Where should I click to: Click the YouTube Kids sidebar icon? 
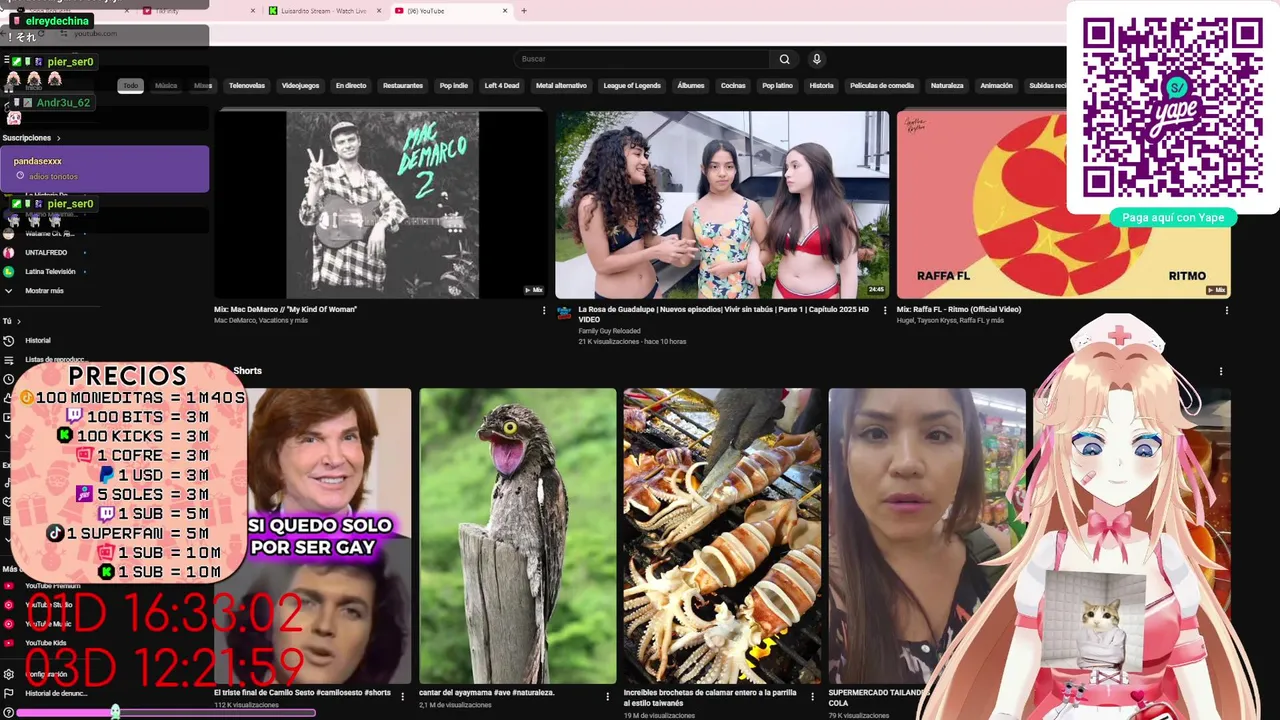coord(8,643)
